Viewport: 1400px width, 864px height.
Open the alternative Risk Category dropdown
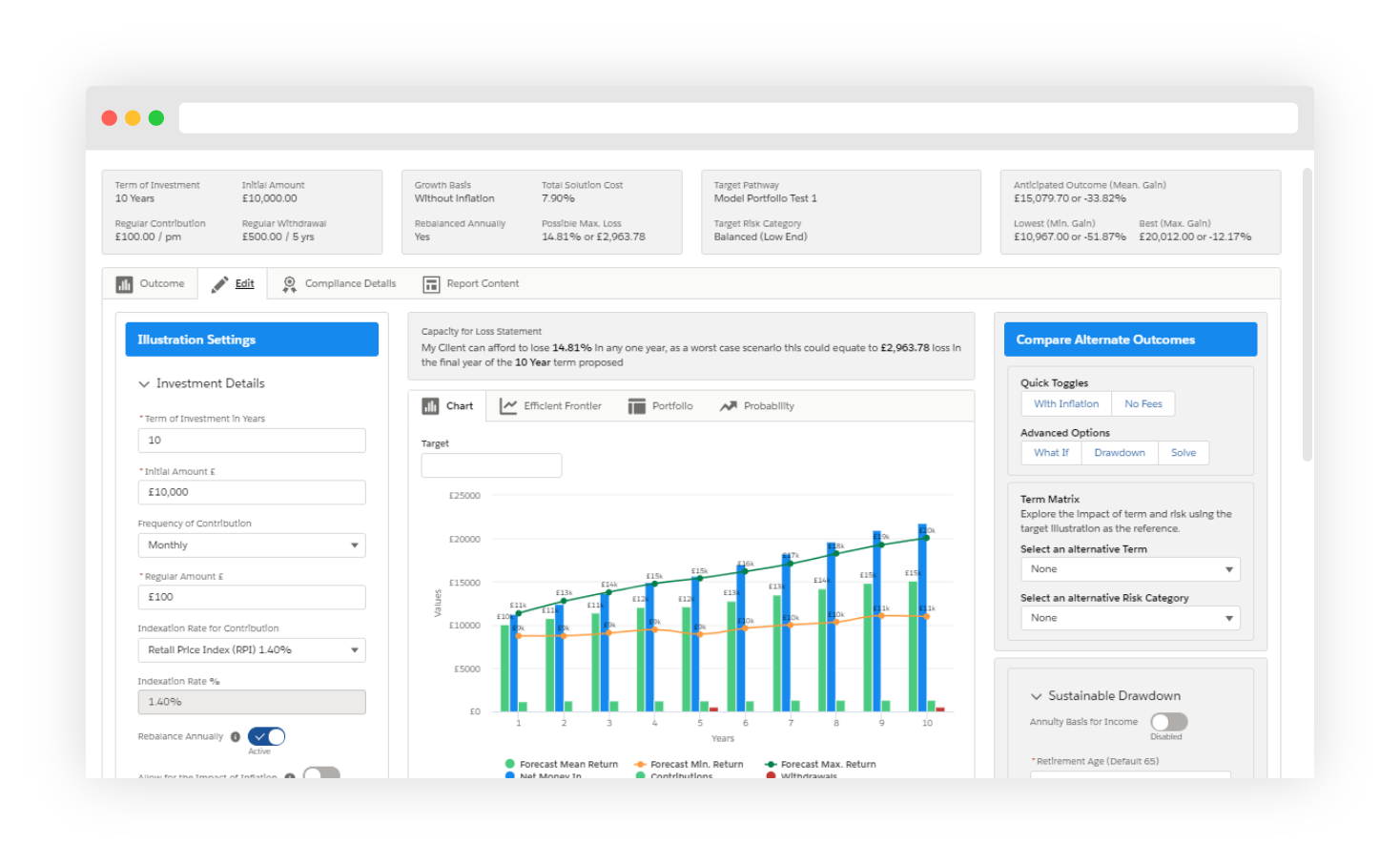1130,618
